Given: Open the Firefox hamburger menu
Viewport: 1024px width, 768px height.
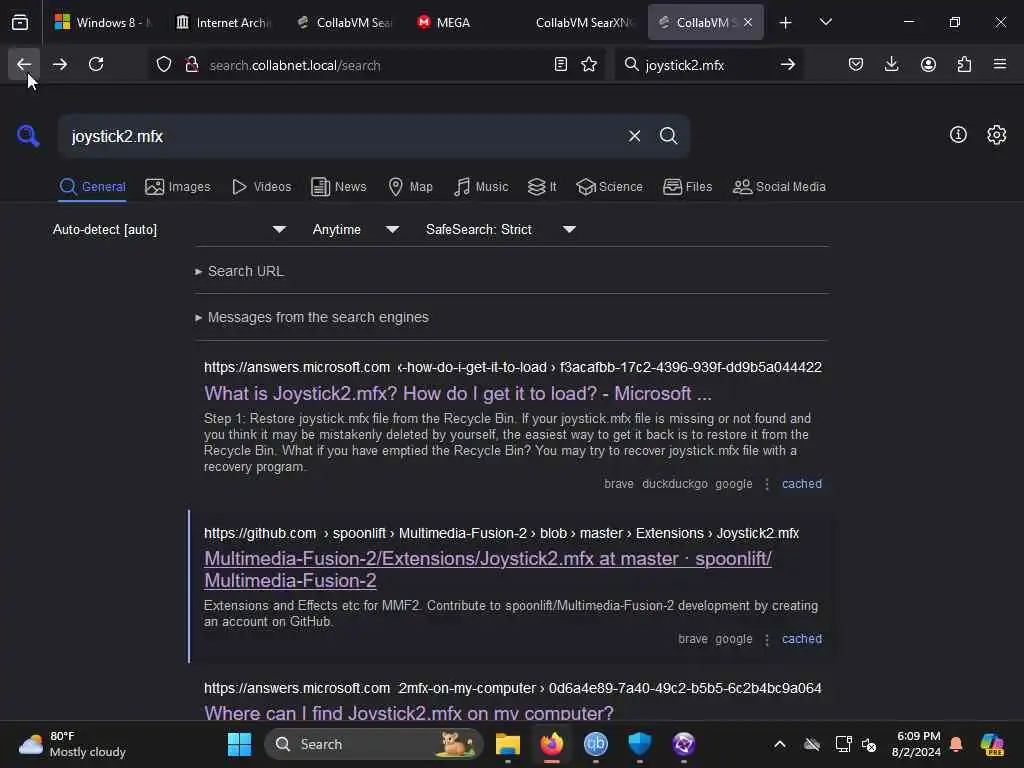Looking at the screenshot, I should (1000, 65).
